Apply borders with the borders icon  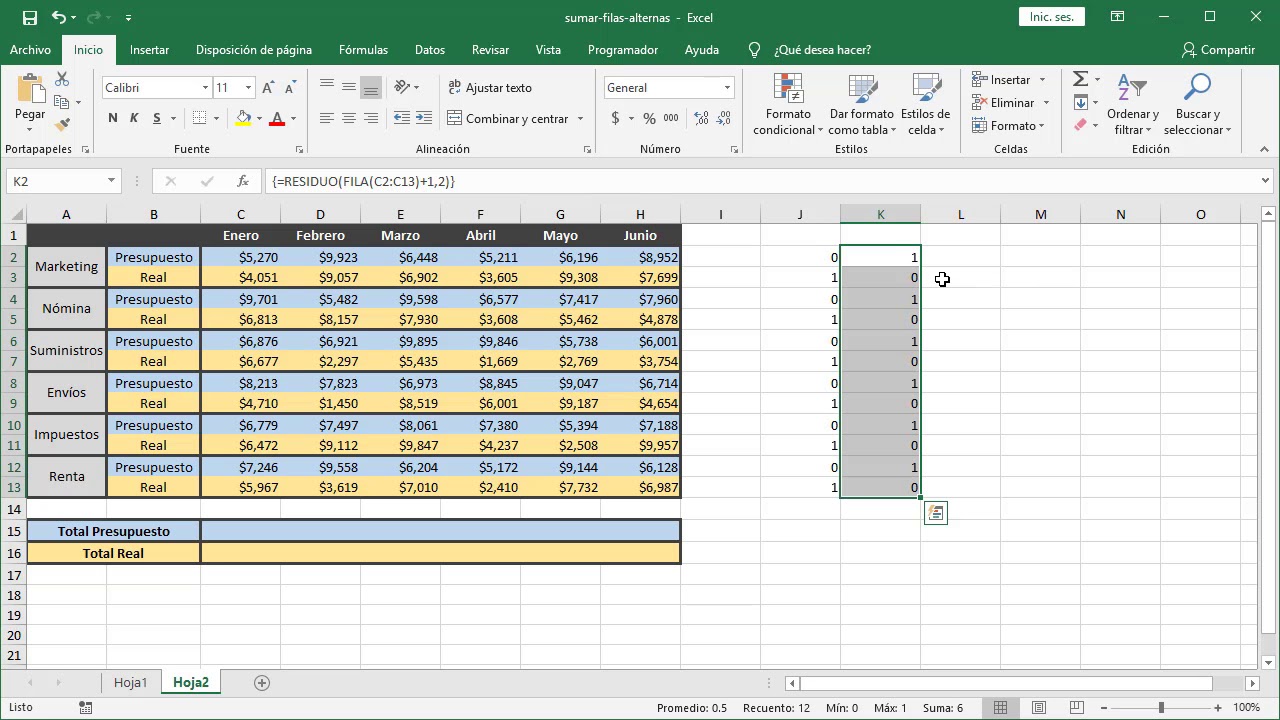(x=200, y=118)
